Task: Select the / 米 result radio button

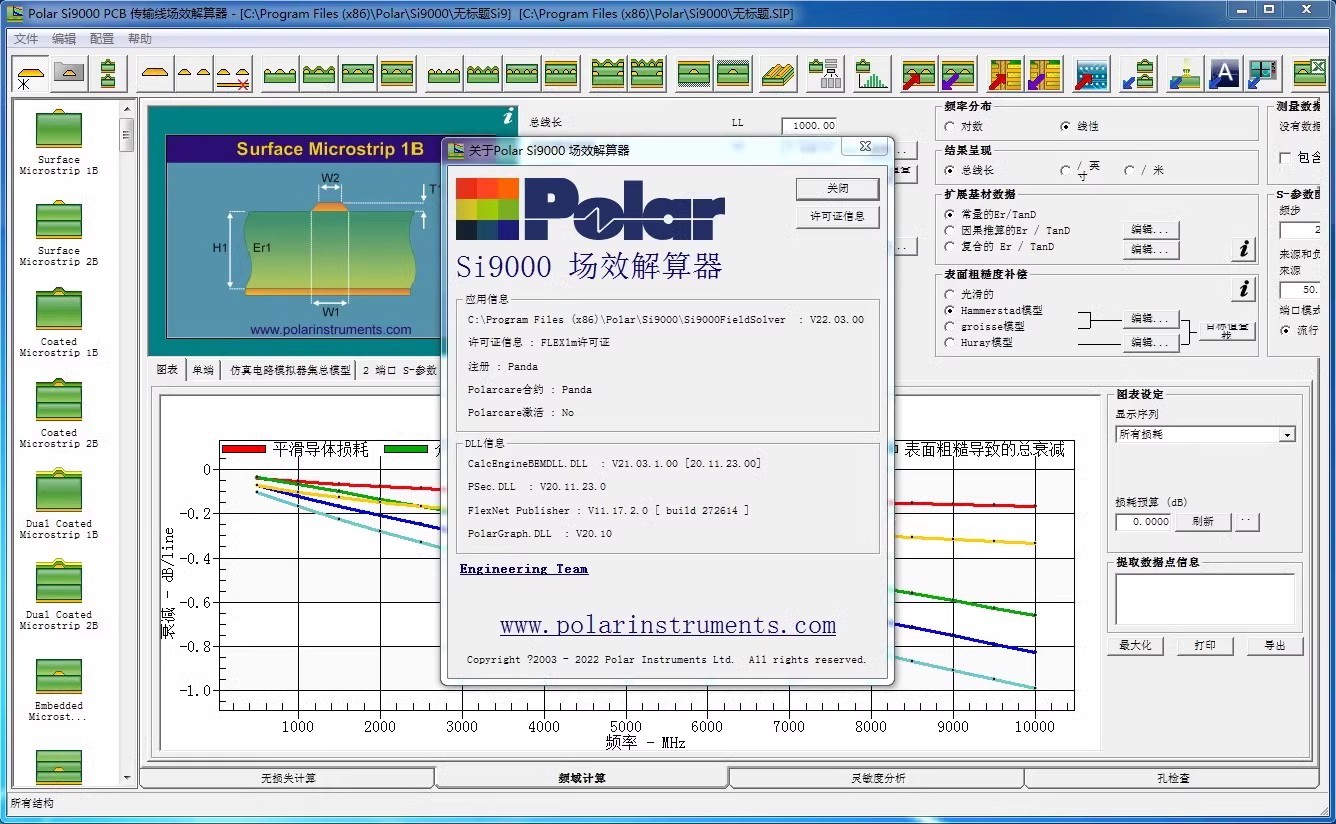Action: 1130,170
